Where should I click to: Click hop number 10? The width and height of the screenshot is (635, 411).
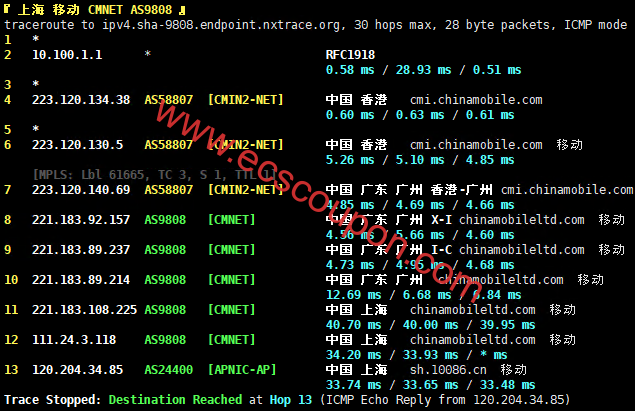tap(11, 279)
